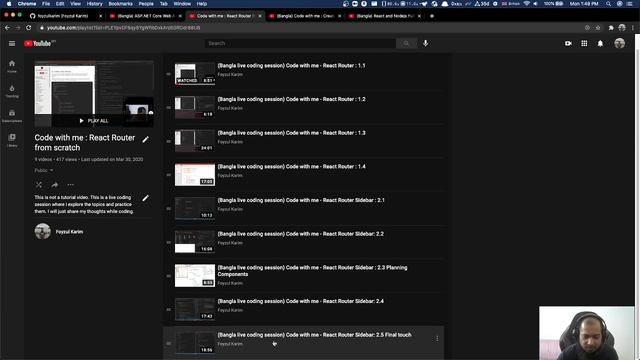This screenshot has height=360, width=640.
Task: Open the Apple menu
Action: pyautogui.click(x=9, y=4)
